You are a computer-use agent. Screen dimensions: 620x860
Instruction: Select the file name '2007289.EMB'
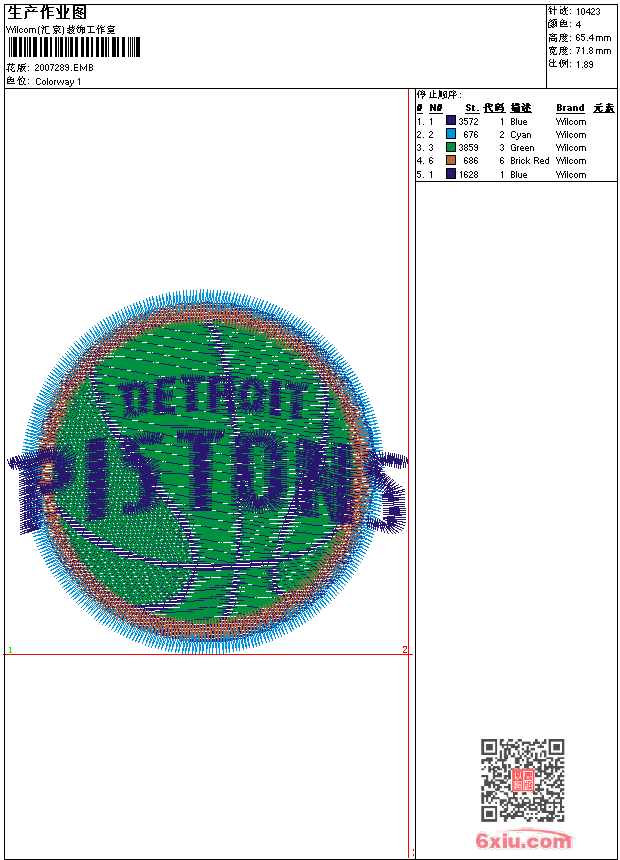[x=64, y=68]
